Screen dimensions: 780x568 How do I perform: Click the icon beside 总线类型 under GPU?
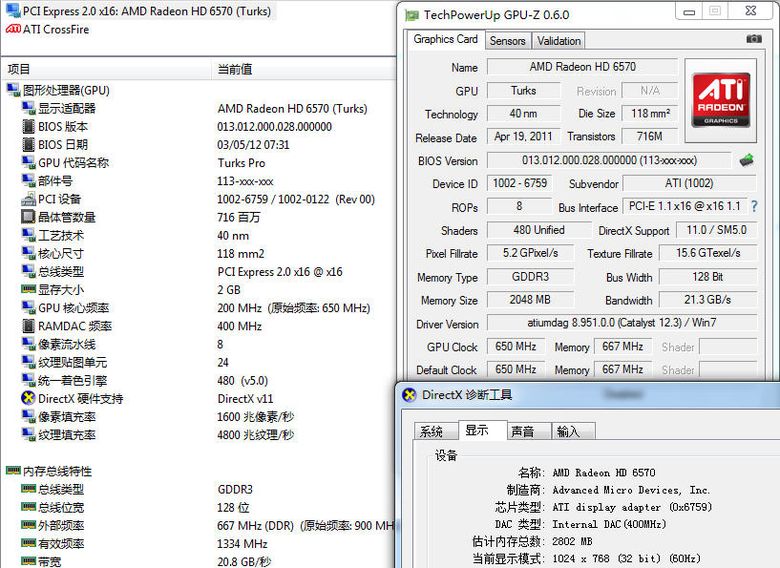tap(28, 272)
